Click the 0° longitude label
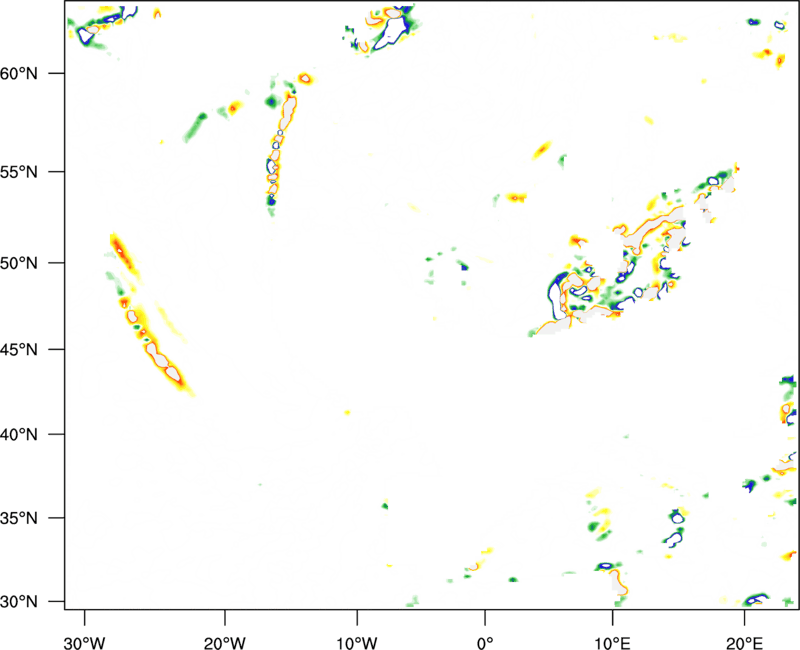The width and height of the screenshot is (800, 650). [x=485, y=643]
